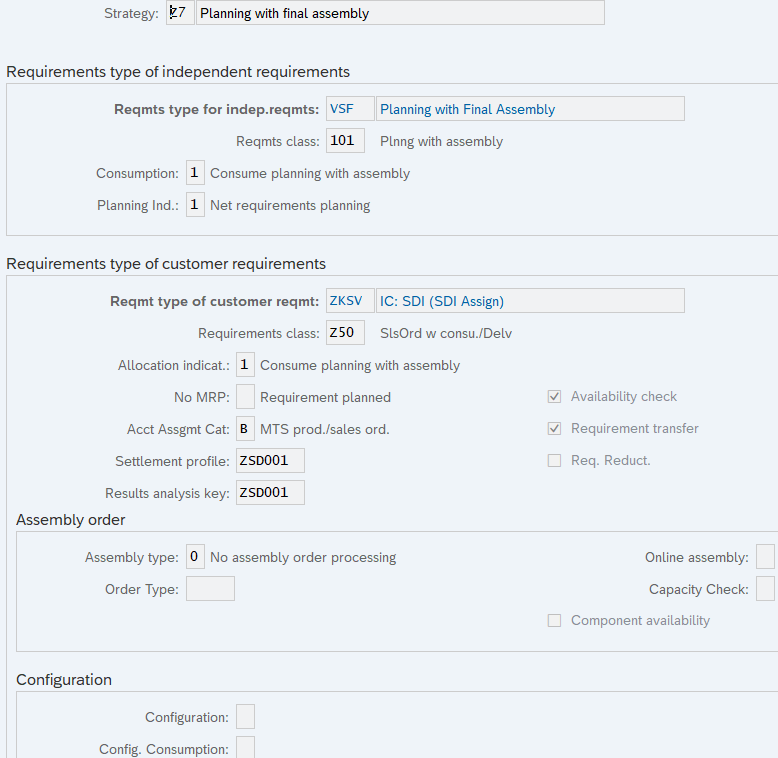Focus the Allocation indicat. field
The width and height of the screenshot is (778, 758).
(245, 365)
